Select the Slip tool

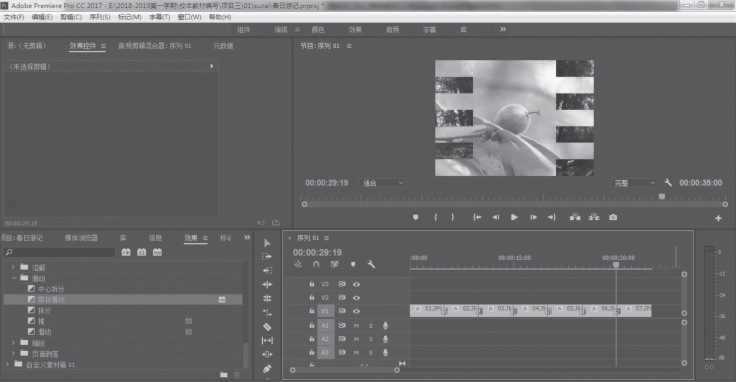(x=267, y=341)
